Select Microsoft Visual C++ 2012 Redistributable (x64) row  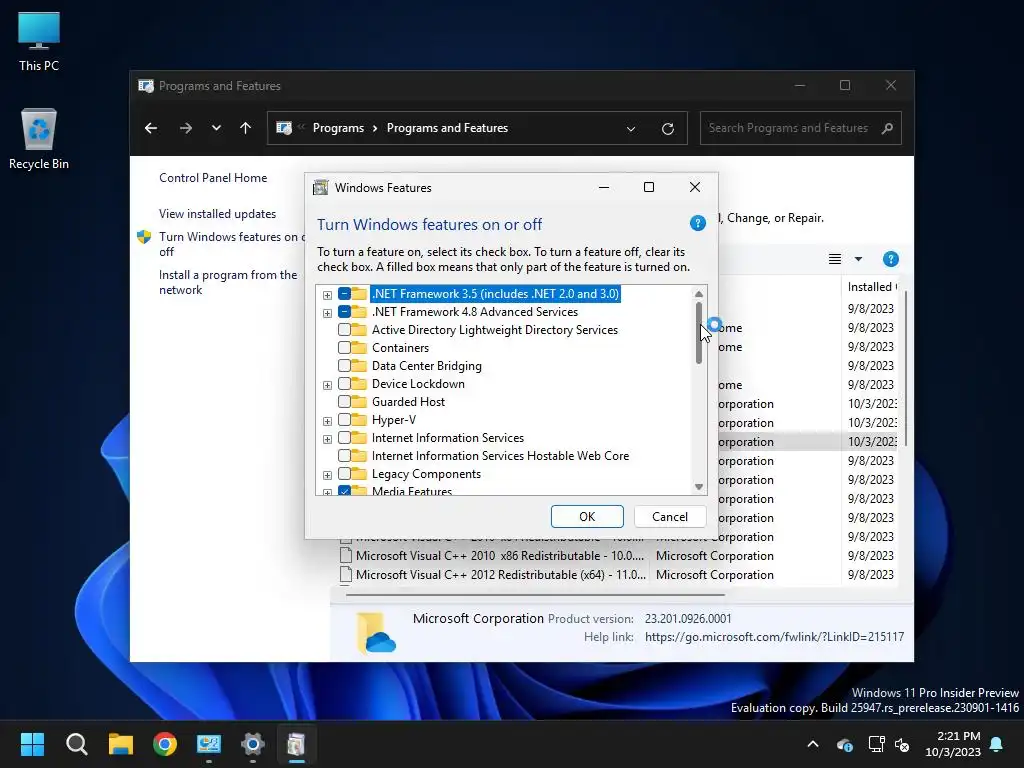[617, 575]
